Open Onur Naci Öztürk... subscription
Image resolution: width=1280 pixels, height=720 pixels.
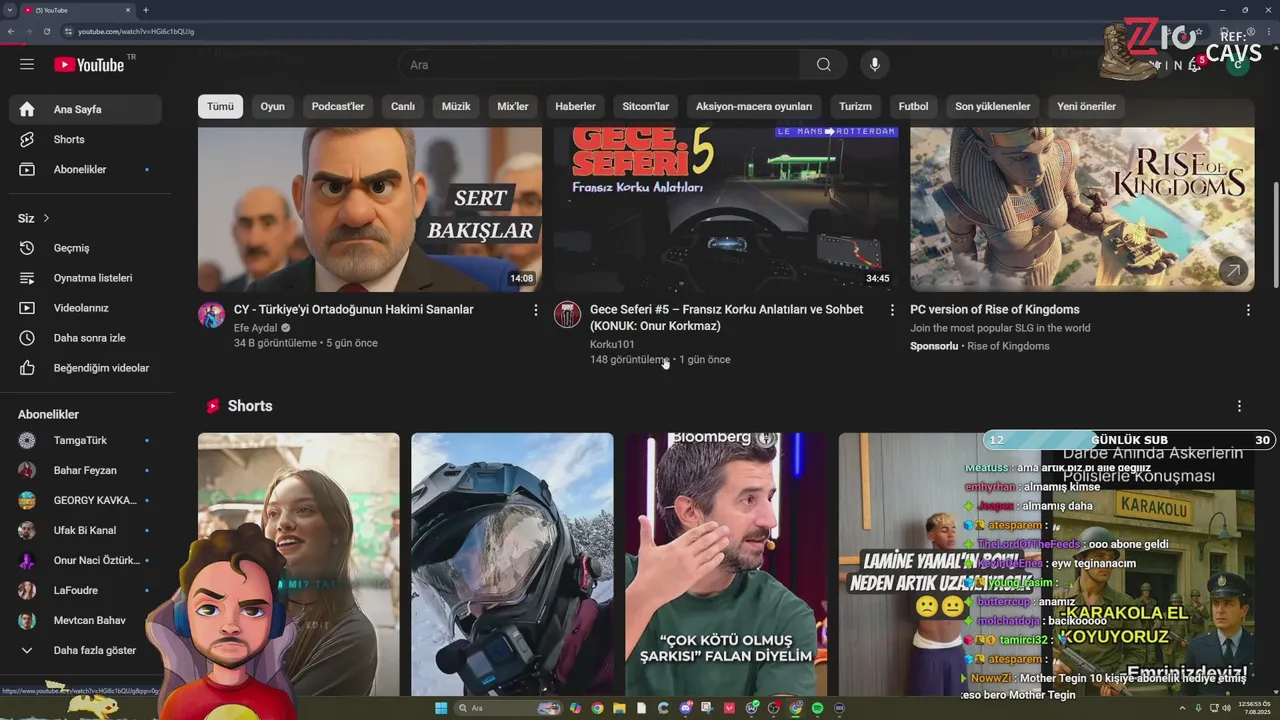tap(86, 560)
